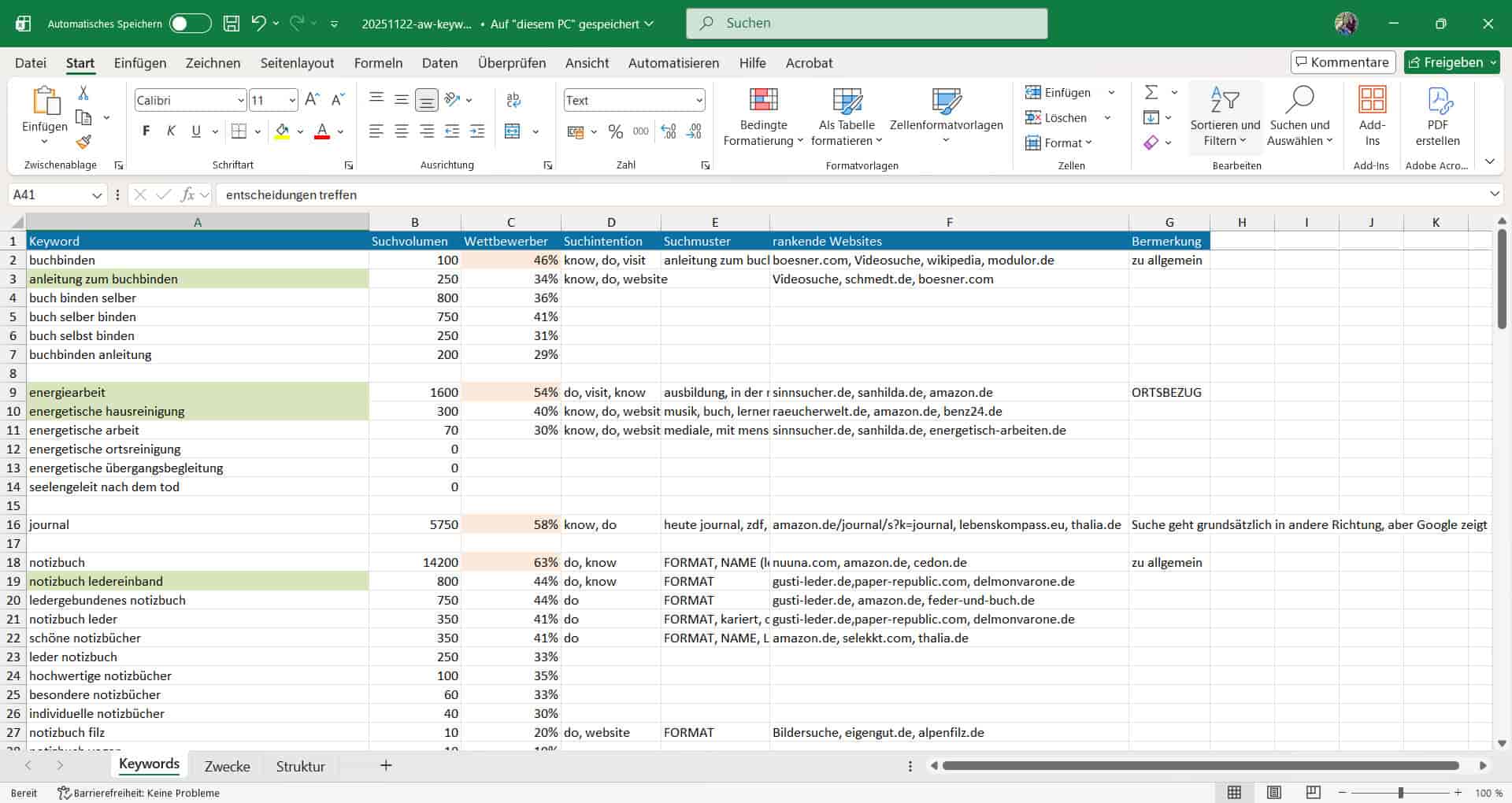The image size is (1512, 803).
Task: Open the Formeln ribbon tab
Action: point(378,63)
